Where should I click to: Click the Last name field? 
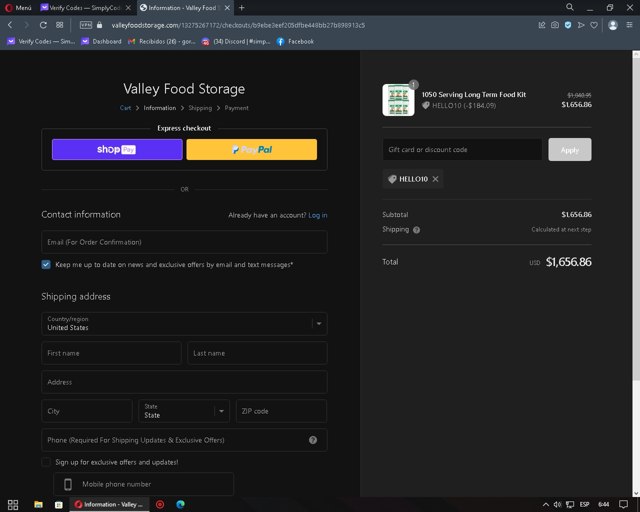[x=257, y=353]
